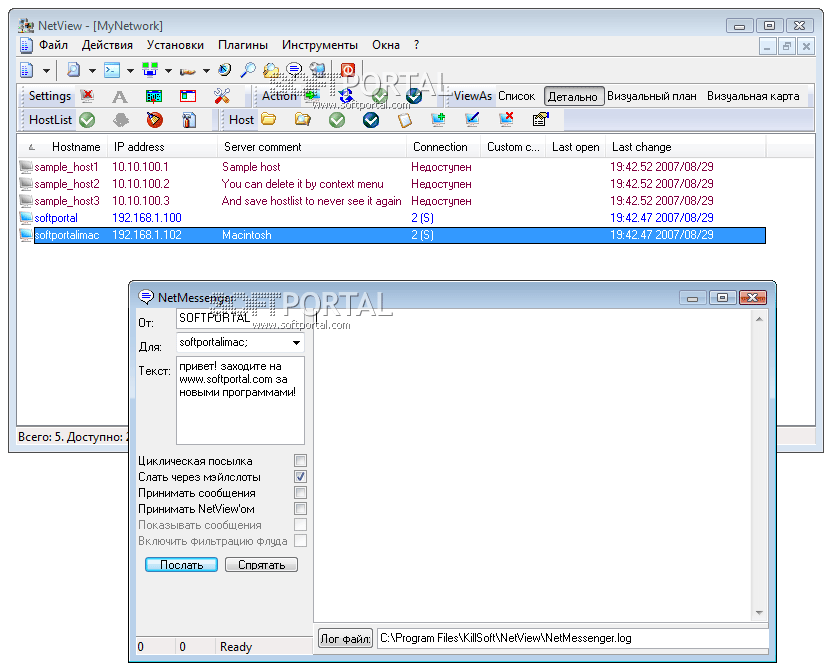The image size is (830, 670).
Task: Click the Лог файл button
Action: click(x=345, y=638)
